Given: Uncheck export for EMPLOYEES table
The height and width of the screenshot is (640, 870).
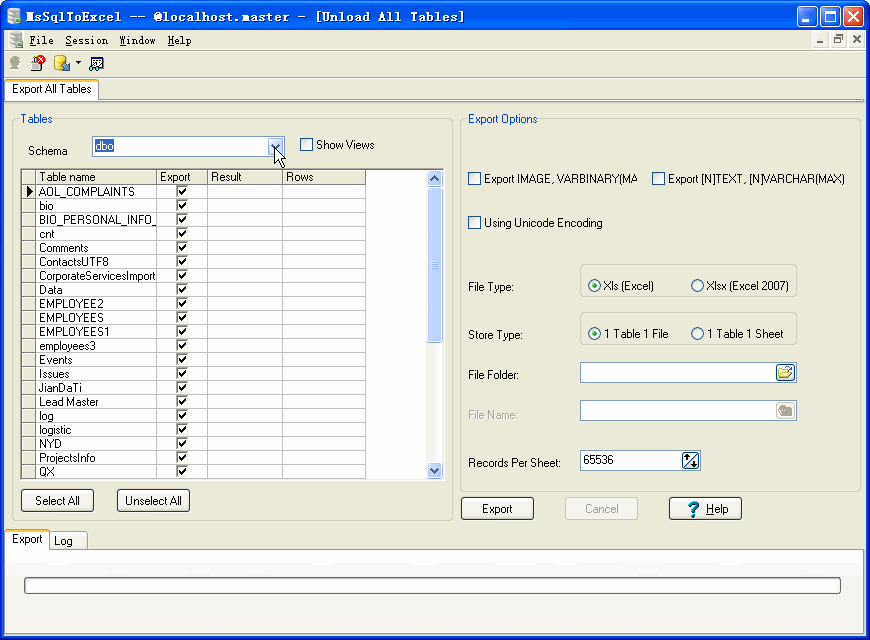Looking at the screenshot, I should 181,318.
